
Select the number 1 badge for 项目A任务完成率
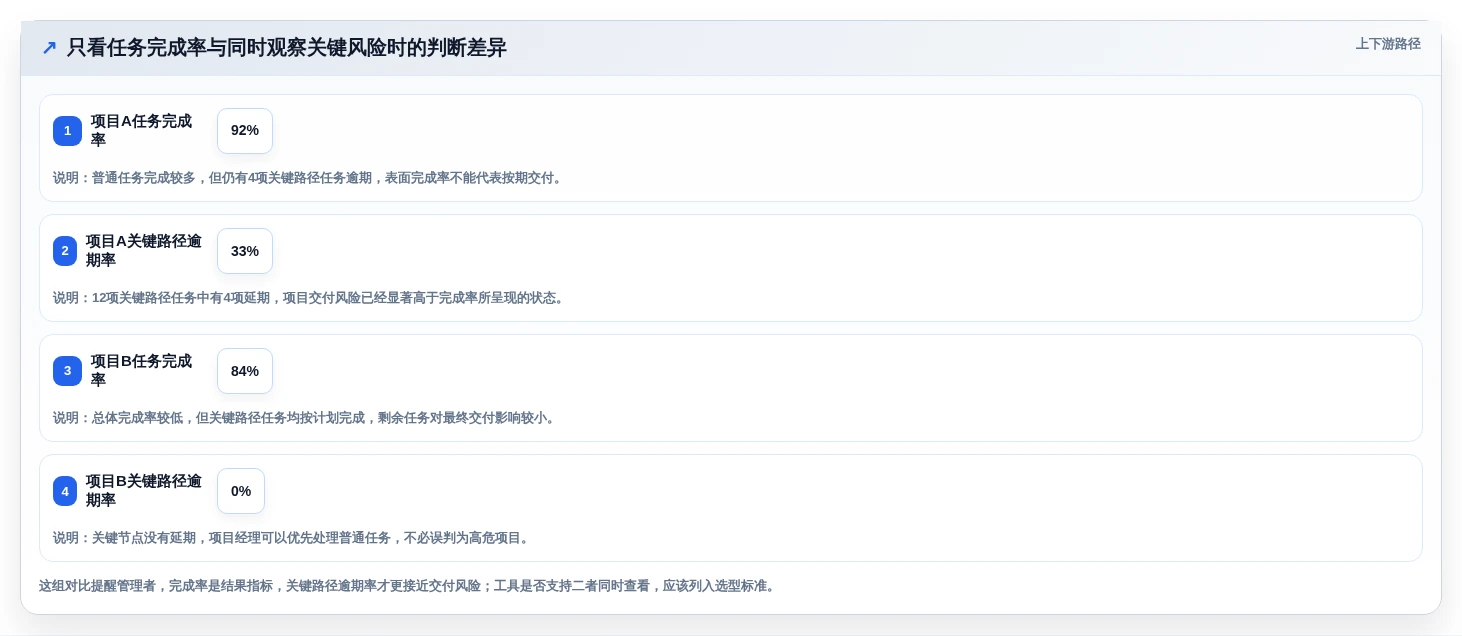pos(67,131)
